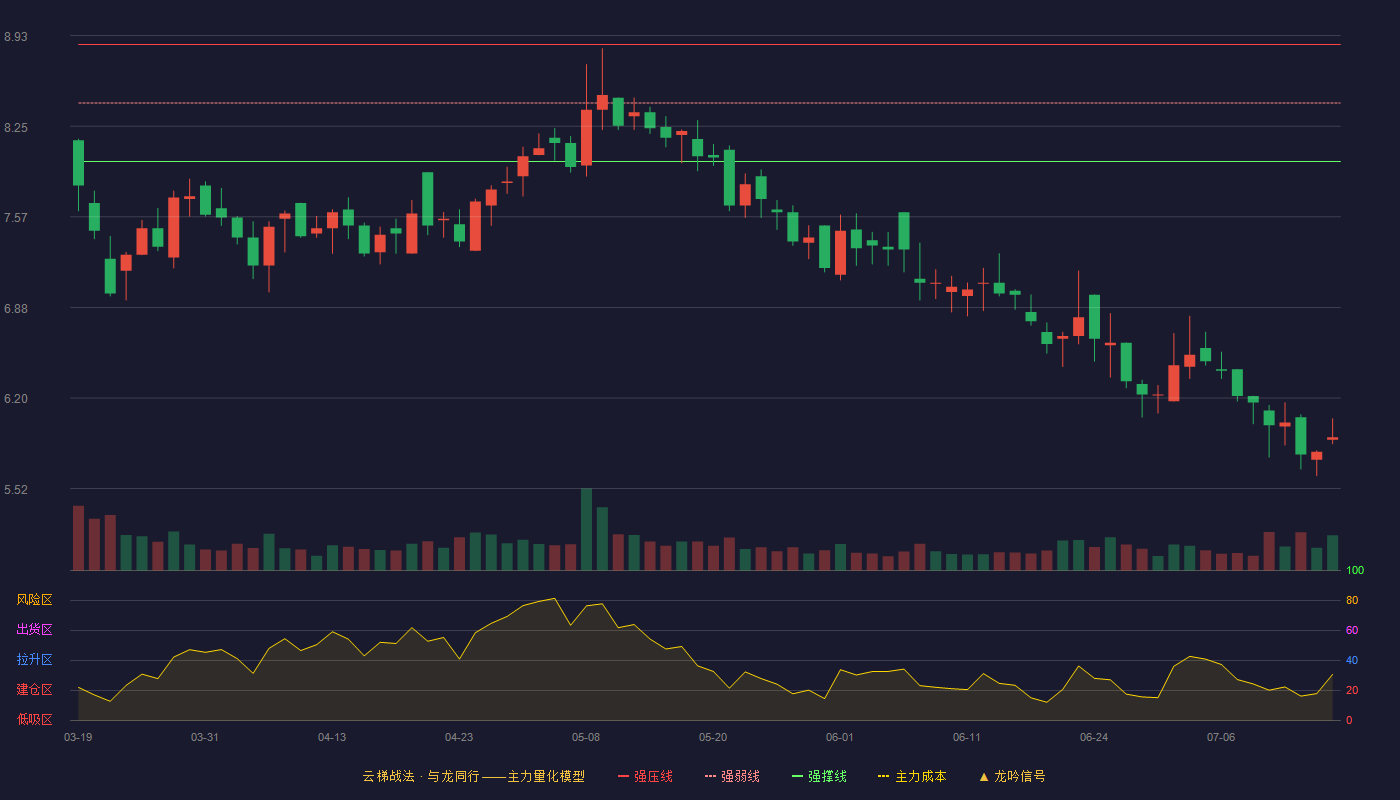Click the 06-01 date axis label

tap(840, 737)
